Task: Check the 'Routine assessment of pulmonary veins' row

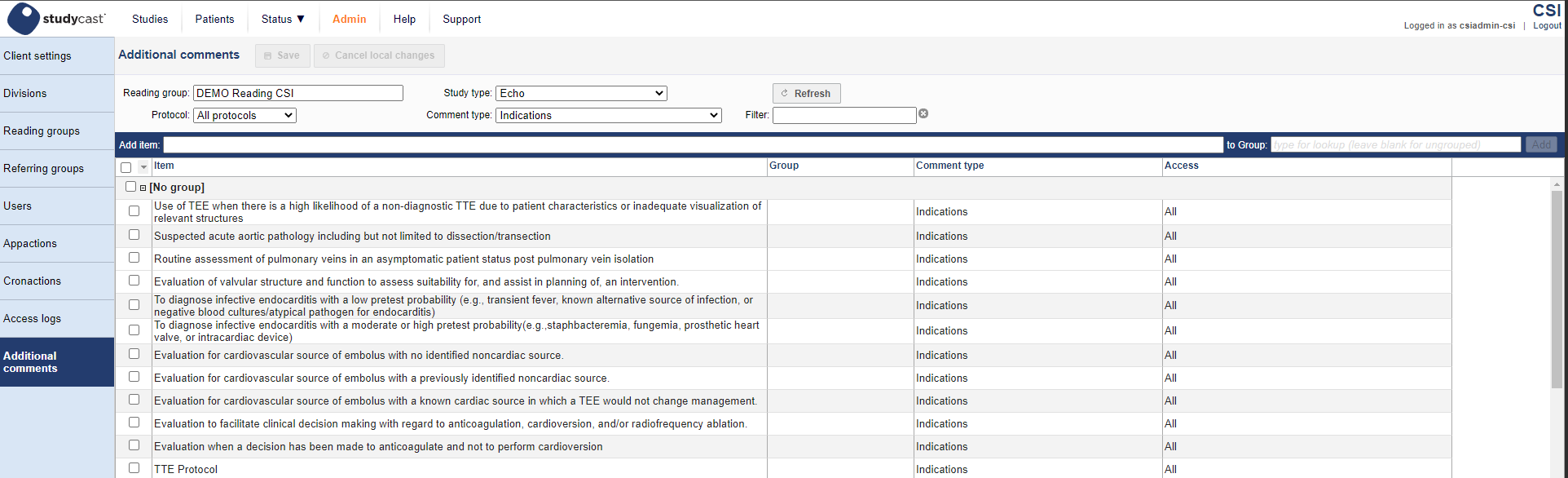Action: pos(134,258)
